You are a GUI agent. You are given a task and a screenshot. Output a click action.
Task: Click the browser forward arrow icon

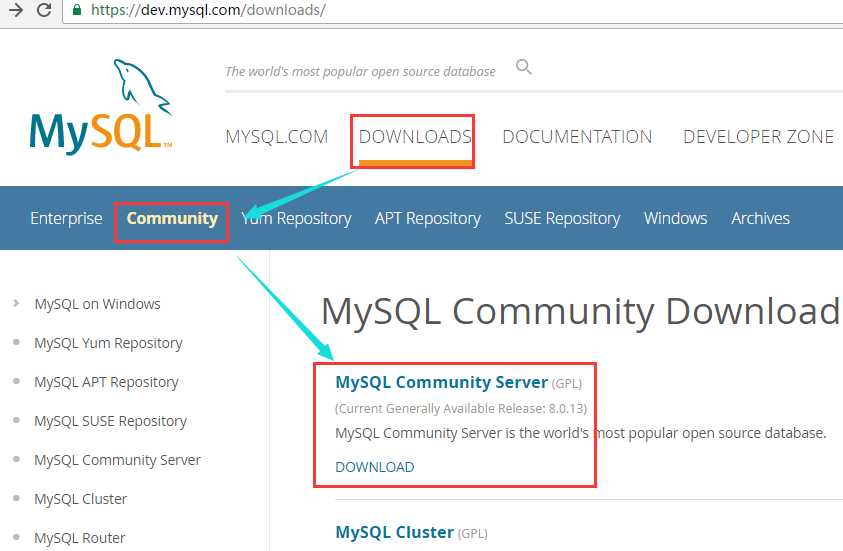click(x=16, y=10)
